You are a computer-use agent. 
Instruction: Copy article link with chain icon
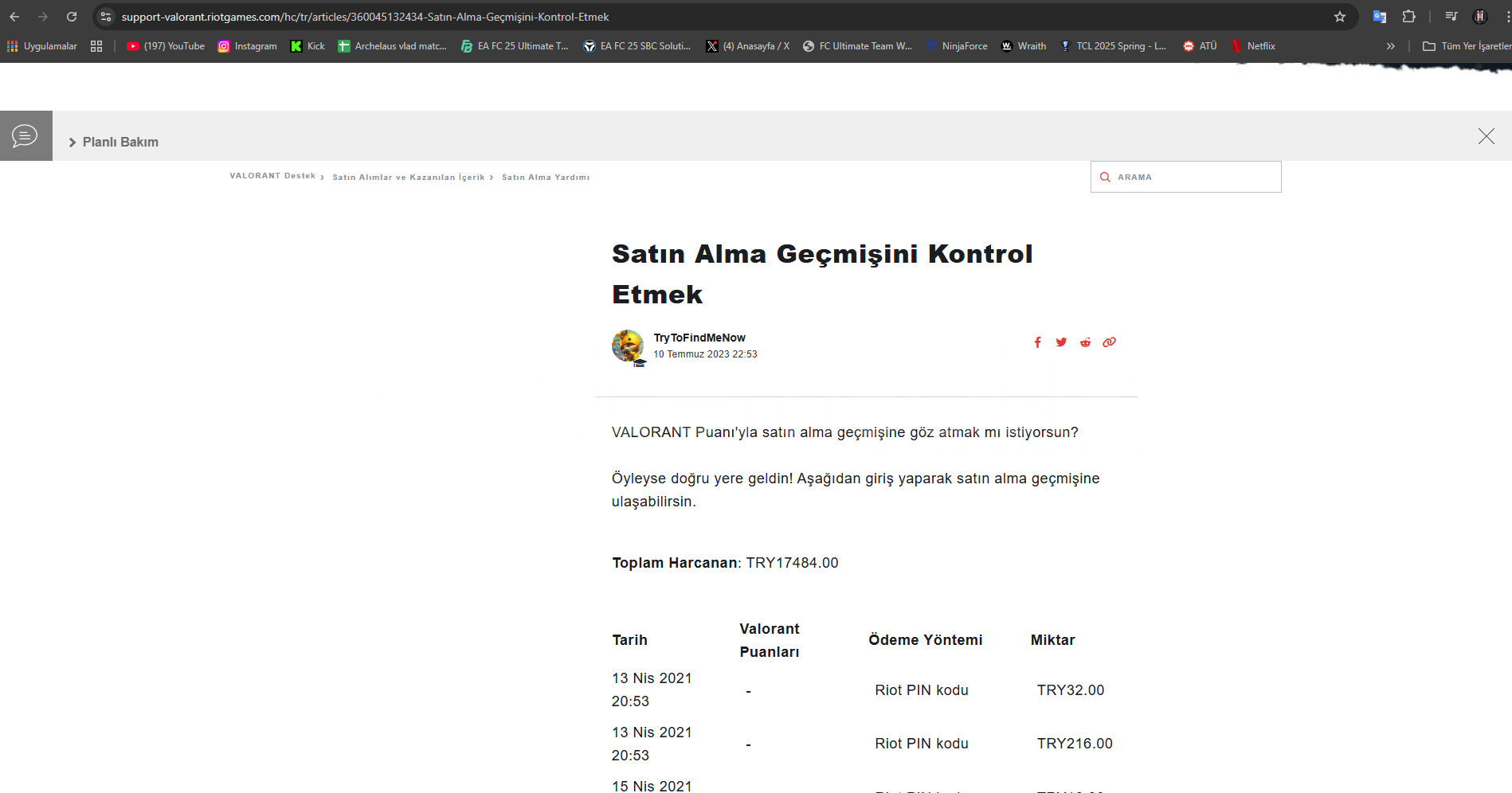click(x=1109, y=342)
